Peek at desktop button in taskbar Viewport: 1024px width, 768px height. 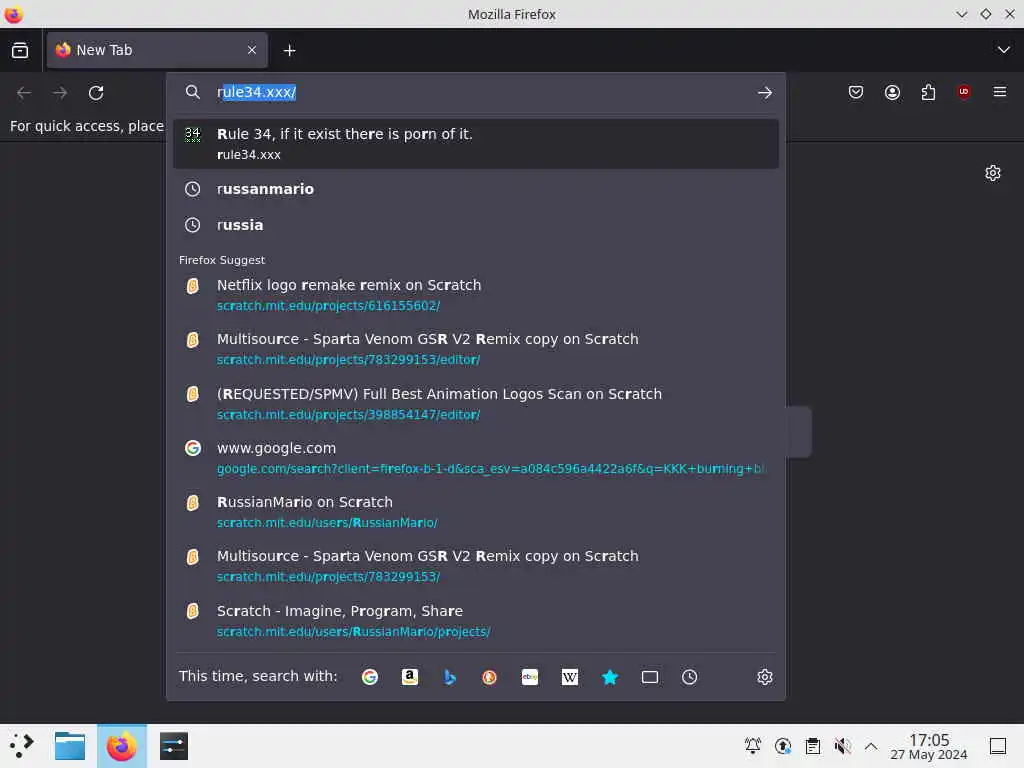point(998,746)
